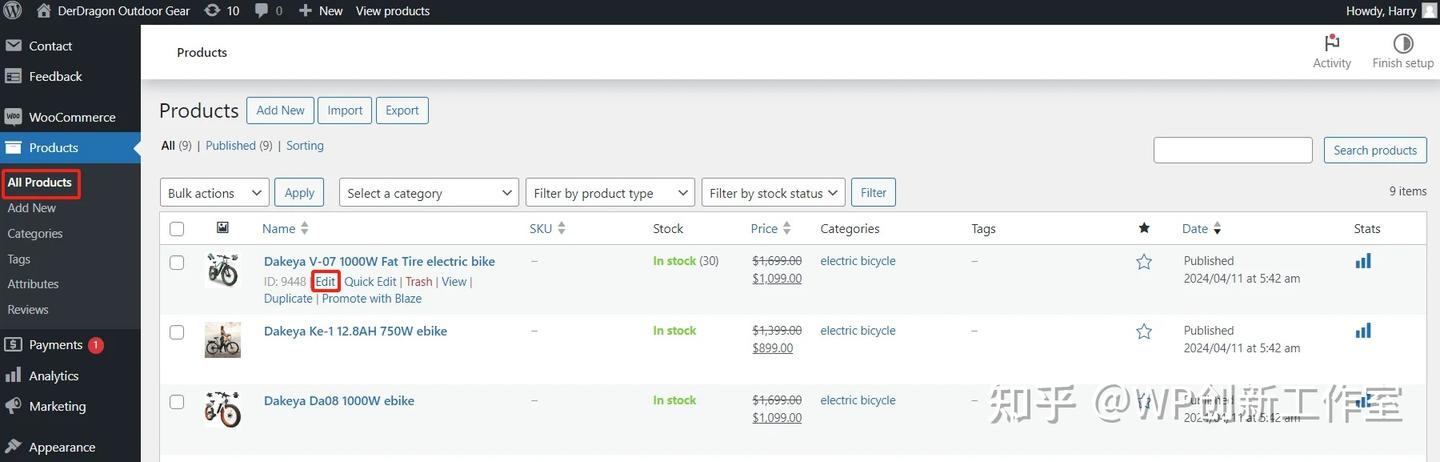The height and width of the screenshot is (462, 1440).
Task: Tick the Dakeya Da08 1000W ebike checkbox
Action: pos(177,401)
